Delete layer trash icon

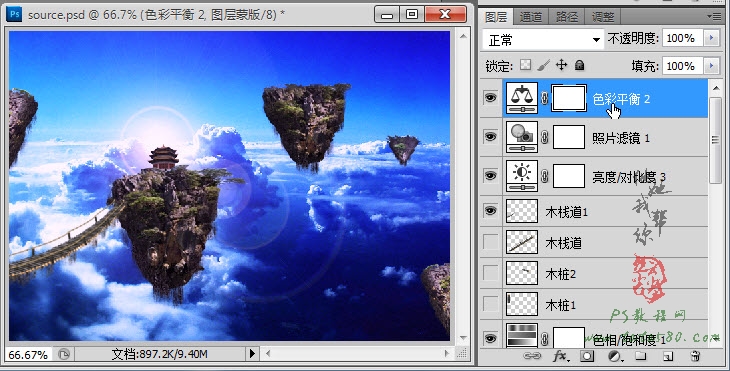point(696,357)
